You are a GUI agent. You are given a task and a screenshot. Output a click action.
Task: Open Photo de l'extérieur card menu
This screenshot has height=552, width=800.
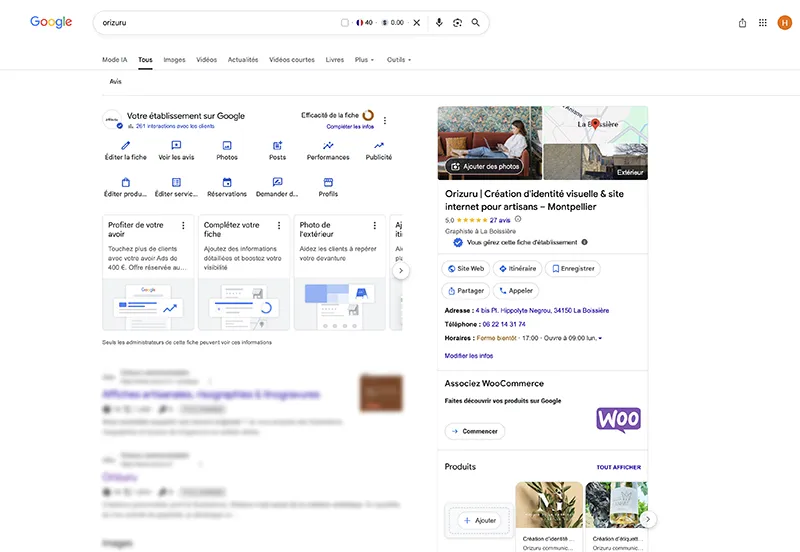(x=374, y=225)
